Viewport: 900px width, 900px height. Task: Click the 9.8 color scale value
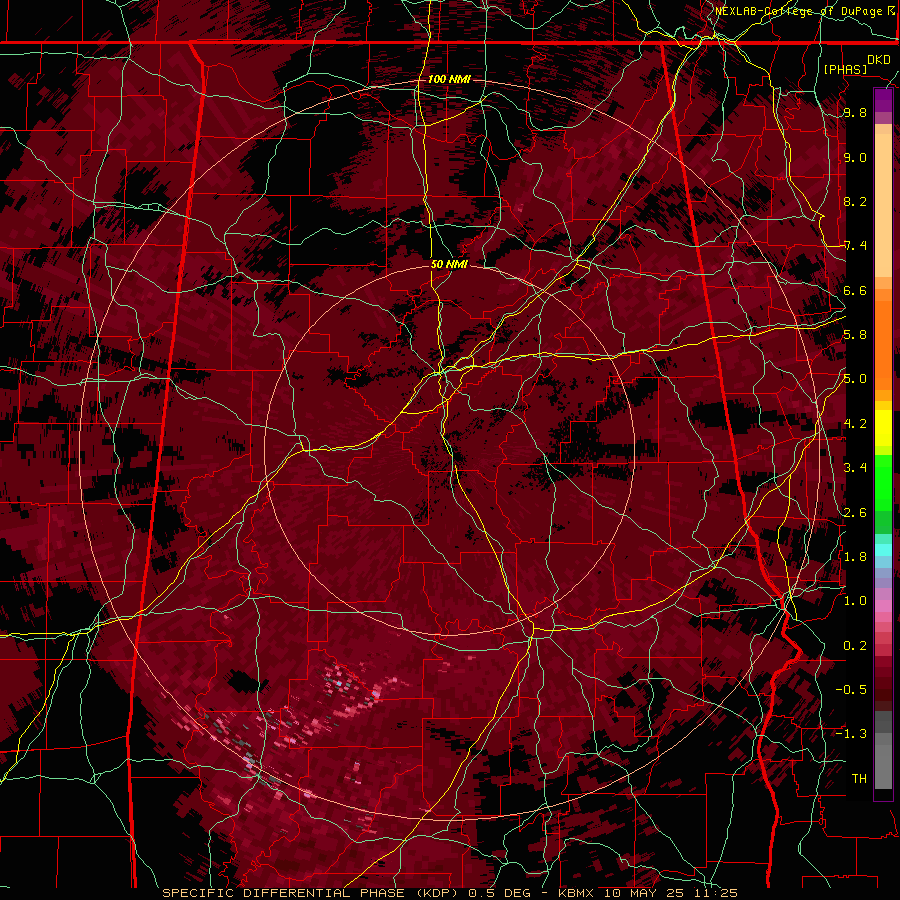click(855, 112)
